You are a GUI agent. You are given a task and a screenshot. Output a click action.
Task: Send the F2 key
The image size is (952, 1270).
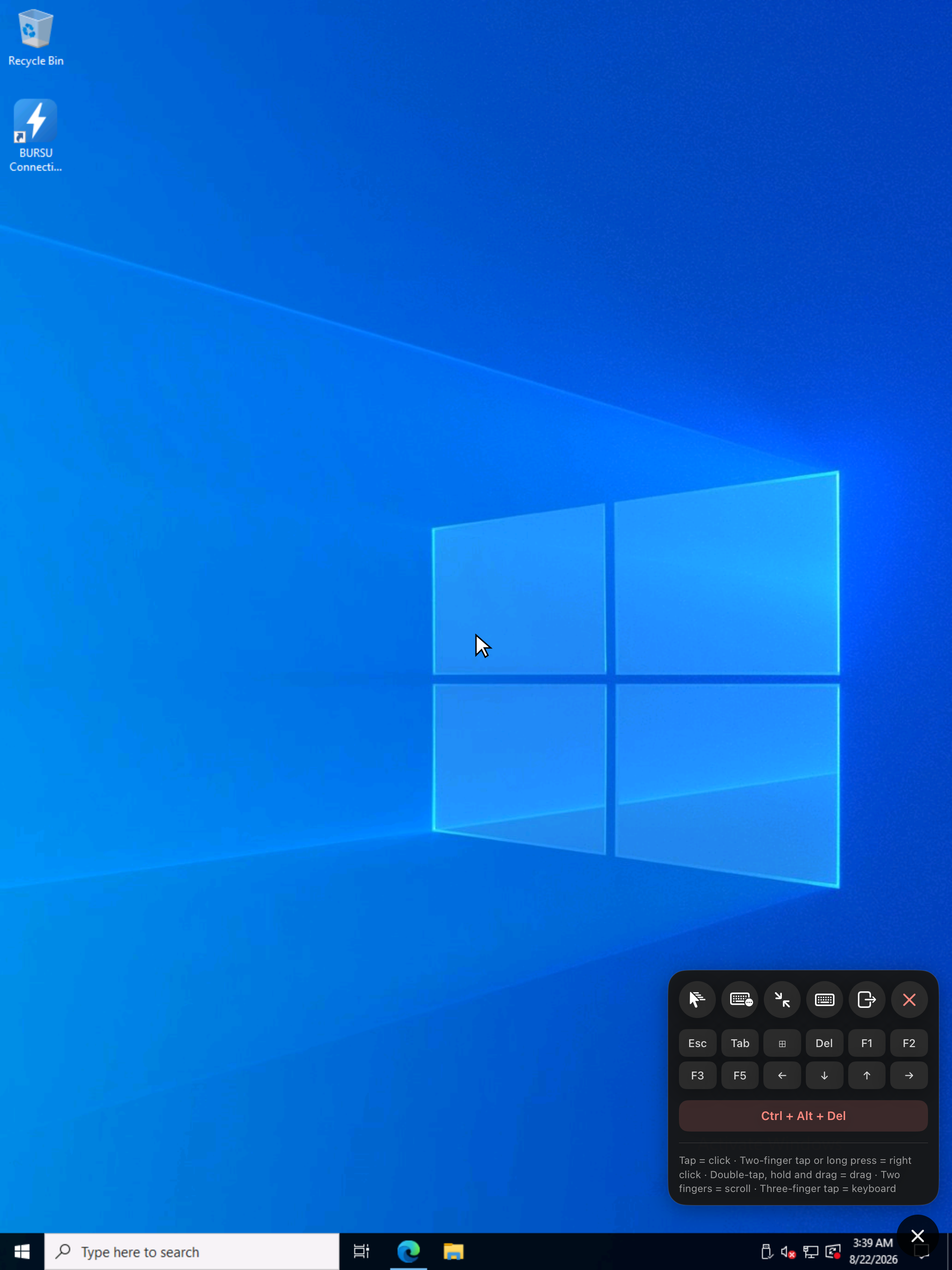coord(909,1043)
